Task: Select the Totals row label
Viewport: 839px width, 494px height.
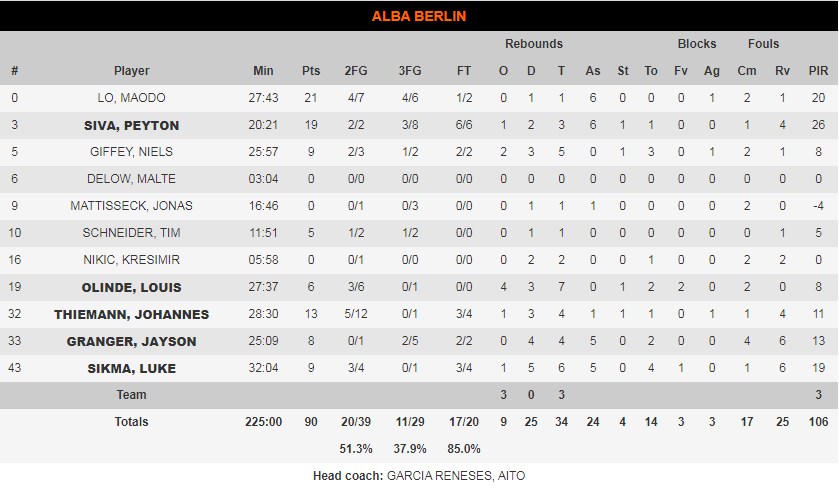Action: [x=131, y=422]
